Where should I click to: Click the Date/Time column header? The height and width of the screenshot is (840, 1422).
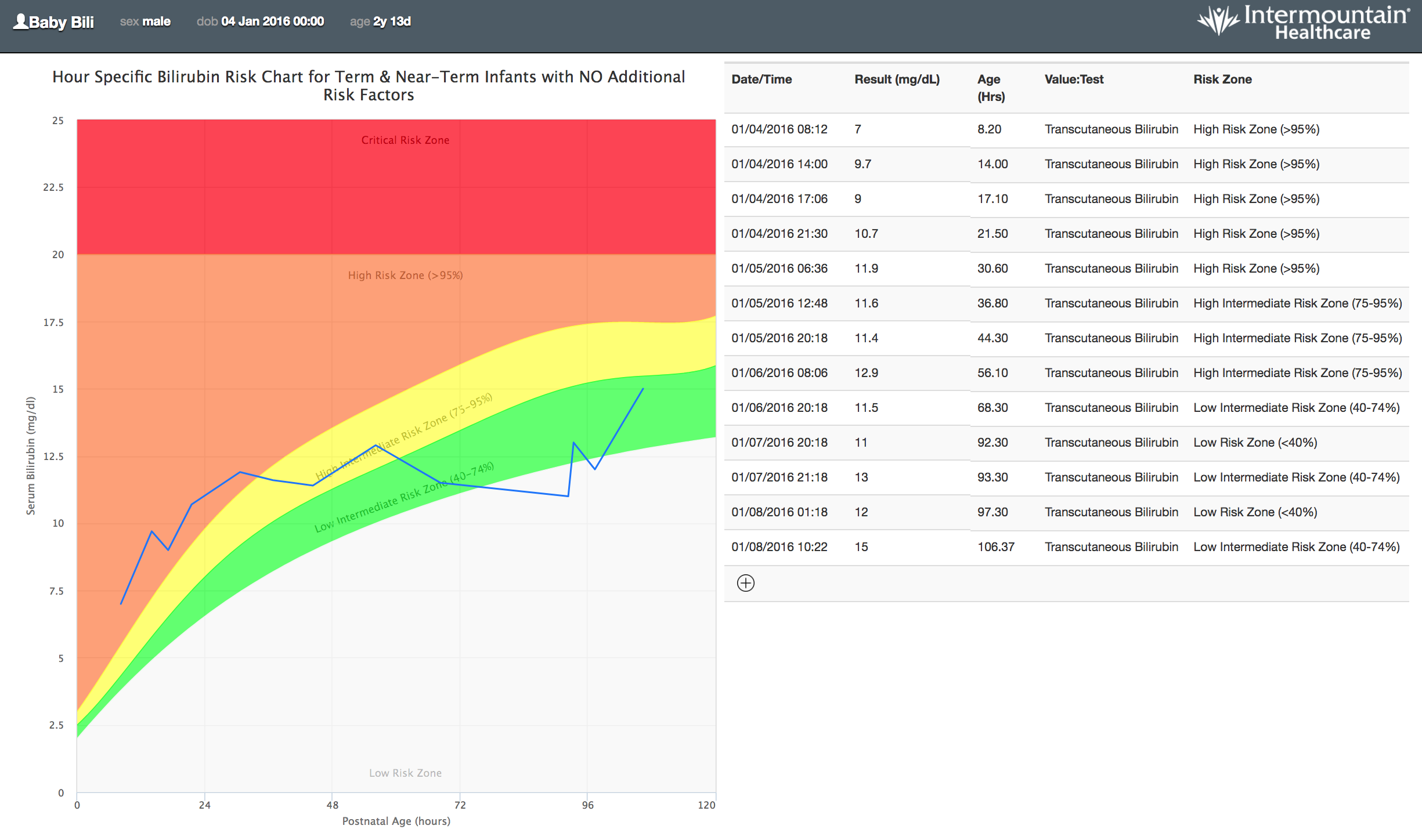pos(761,79)
